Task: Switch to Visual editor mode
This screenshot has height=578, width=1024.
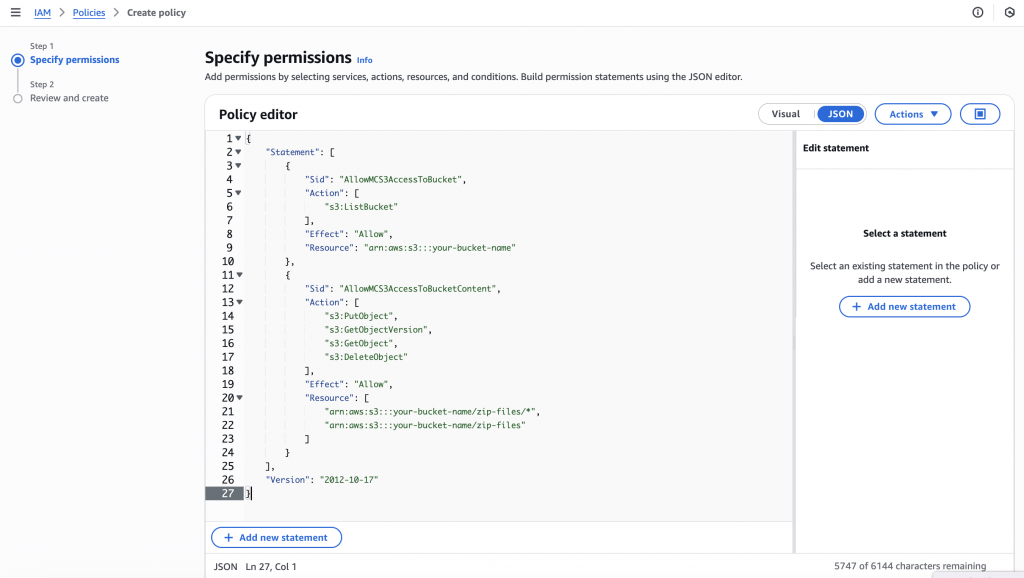Action: point(786,114)
